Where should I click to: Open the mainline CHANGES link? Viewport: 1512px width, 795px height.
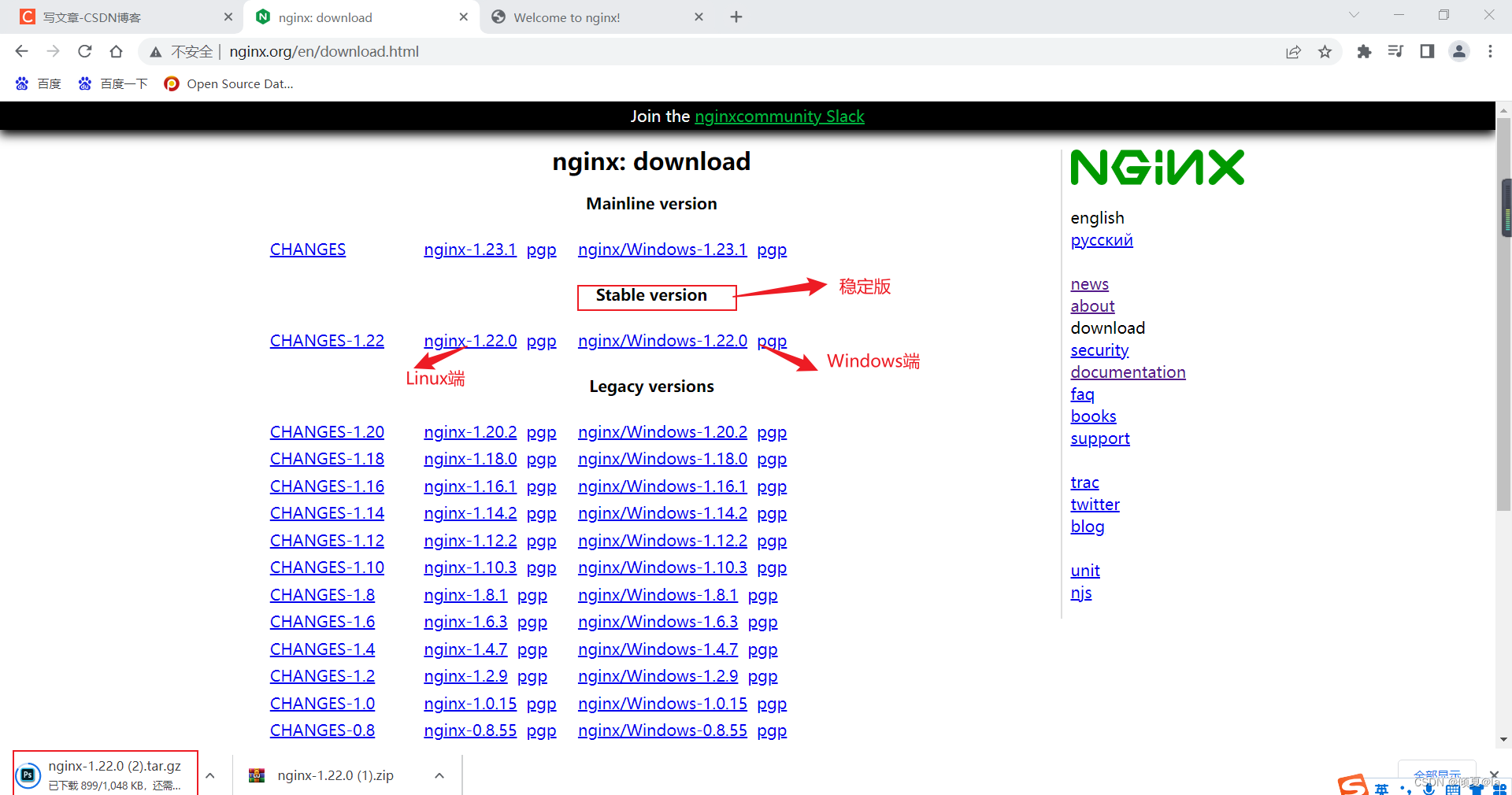[308, 250]
